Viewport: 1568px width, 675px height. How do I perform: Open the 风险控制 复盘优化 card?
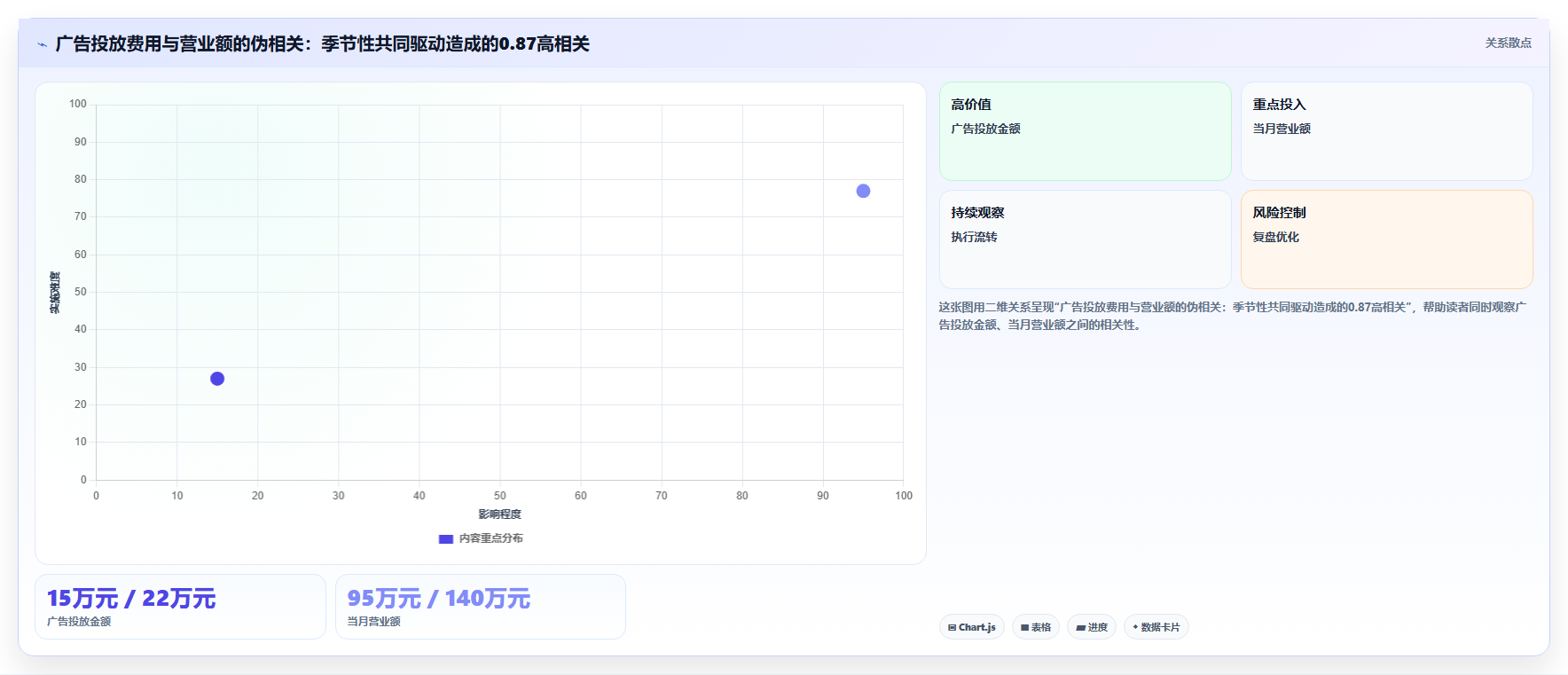(1386, 239)
